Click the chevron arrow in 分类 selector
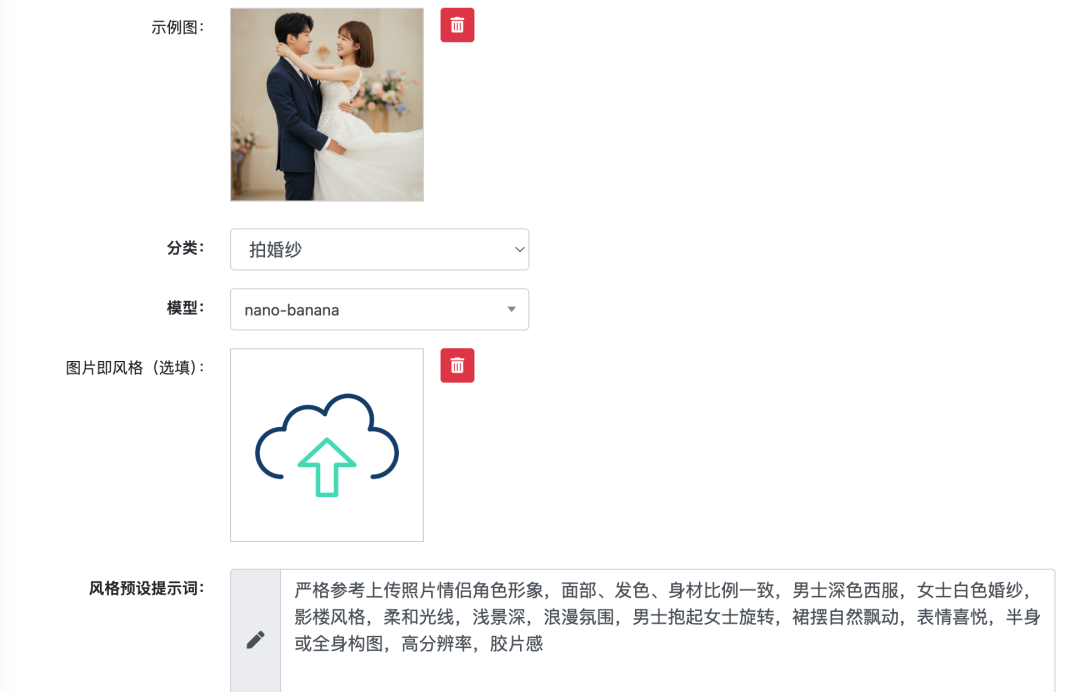This screenshot has width=1080, height=692. click(x=519, y=249)
